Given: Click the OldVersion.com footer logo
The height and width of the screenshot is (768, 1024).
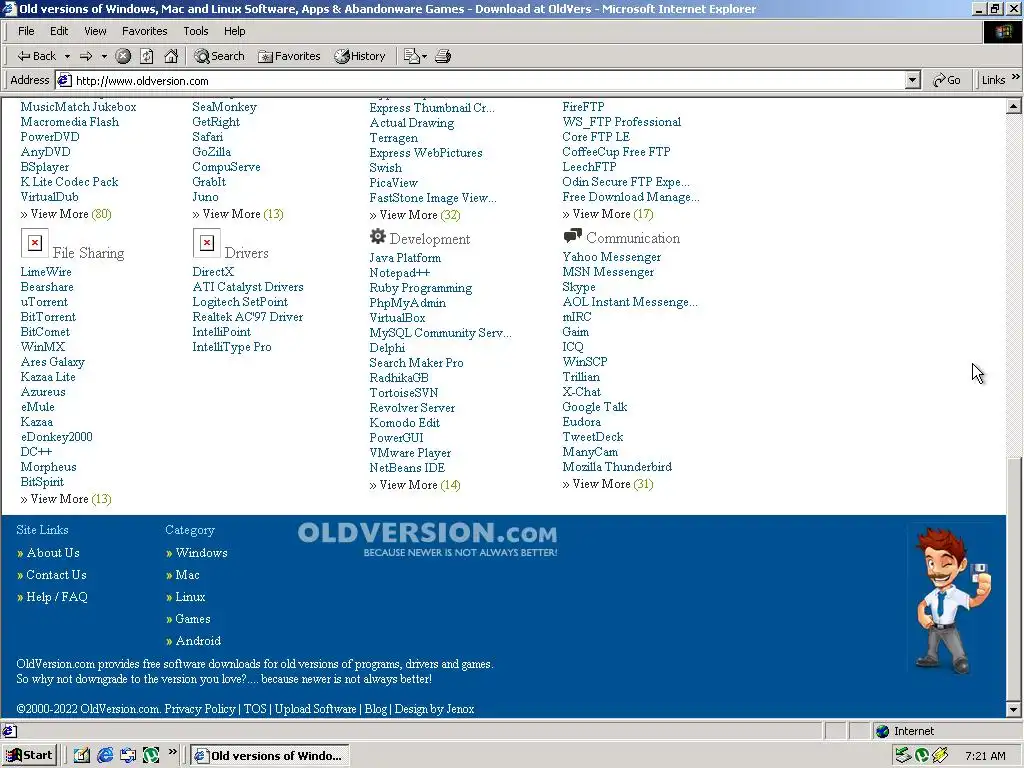Looking at the screenshot, I should (x=428, y=539).
